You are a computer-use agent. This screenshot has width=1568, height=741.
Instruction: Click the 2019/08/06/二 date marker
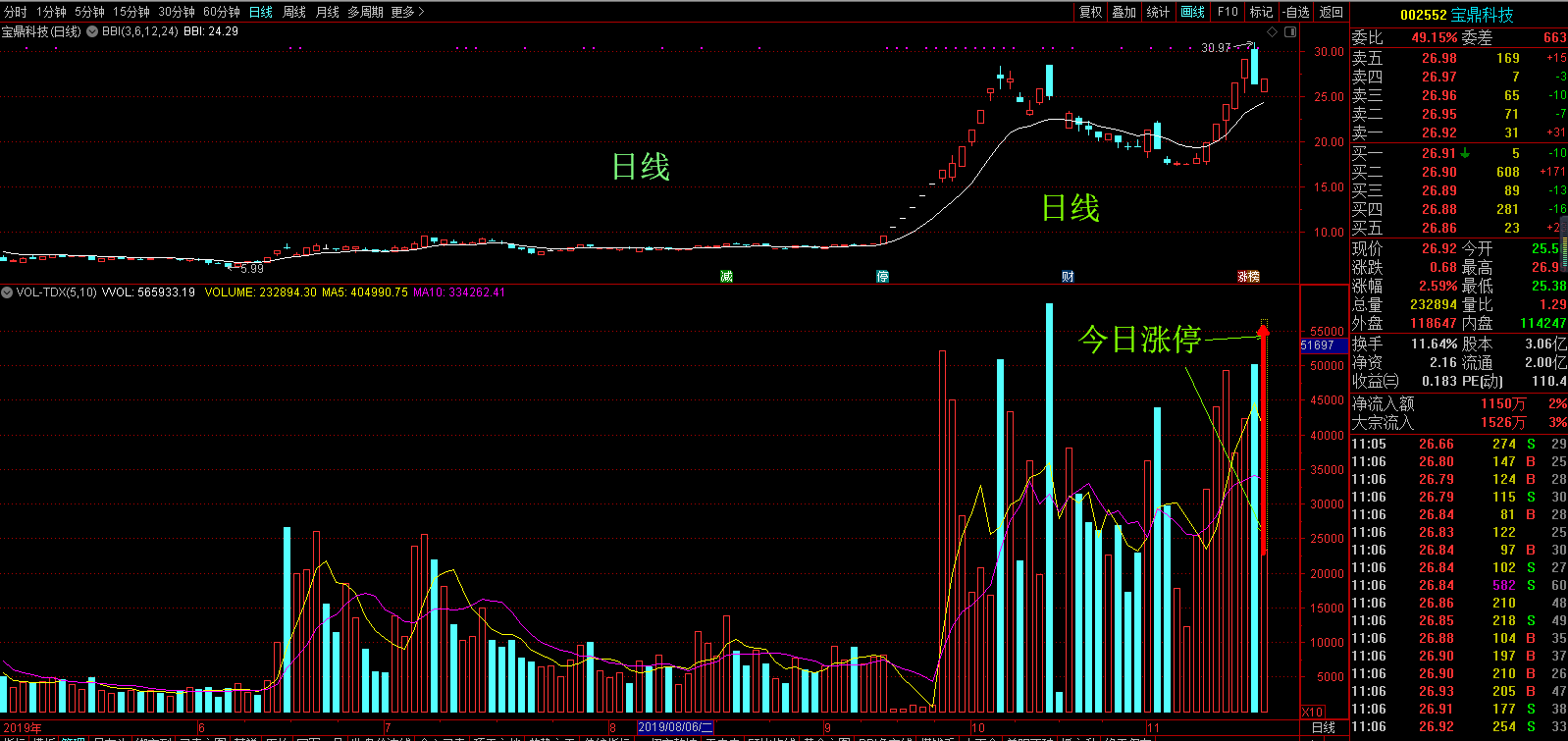[x=676, y=727]
